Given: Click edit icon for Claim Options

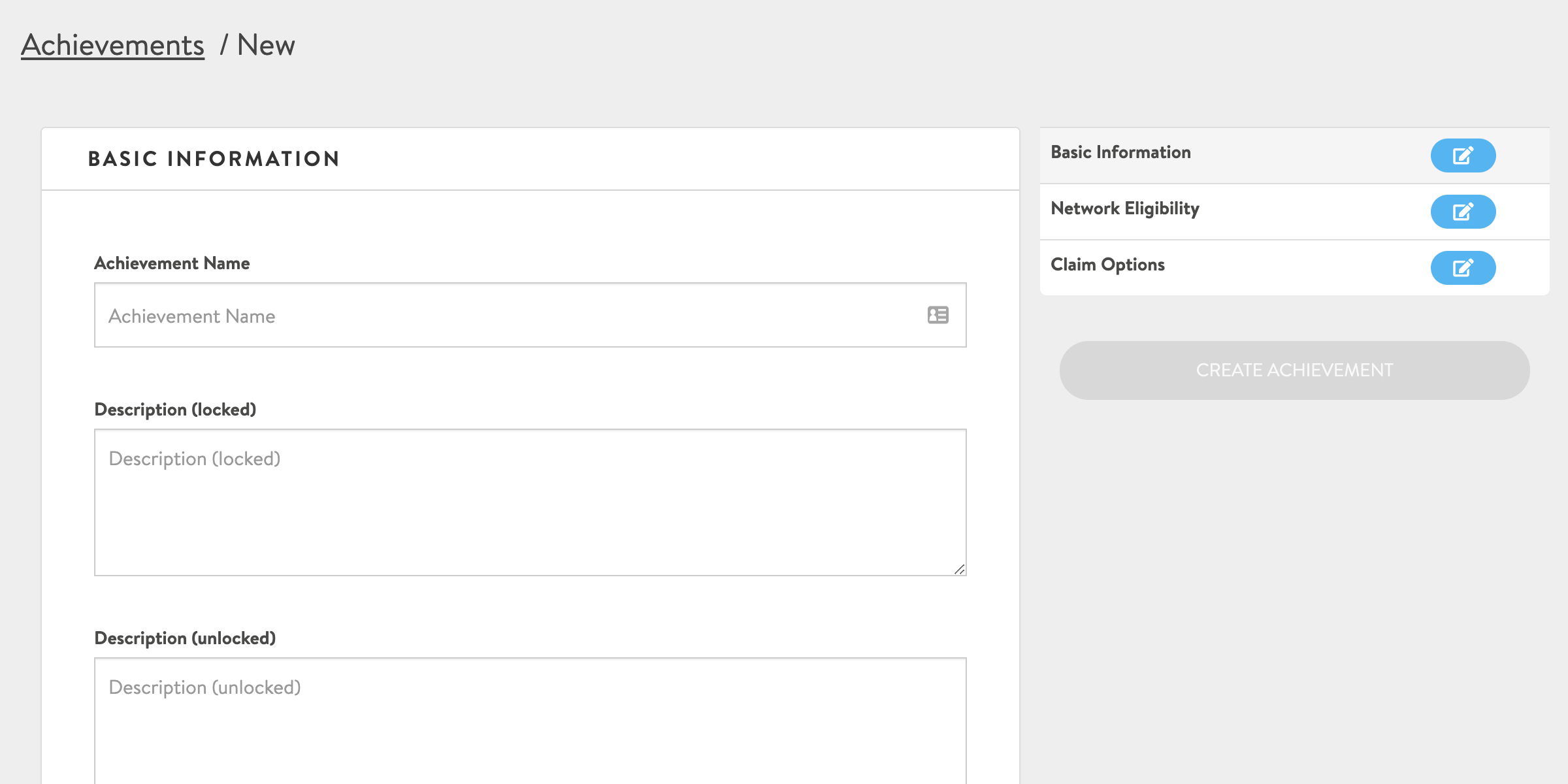Looking at the screenshot, I should pyautogui.click(x=1463, y=268).
